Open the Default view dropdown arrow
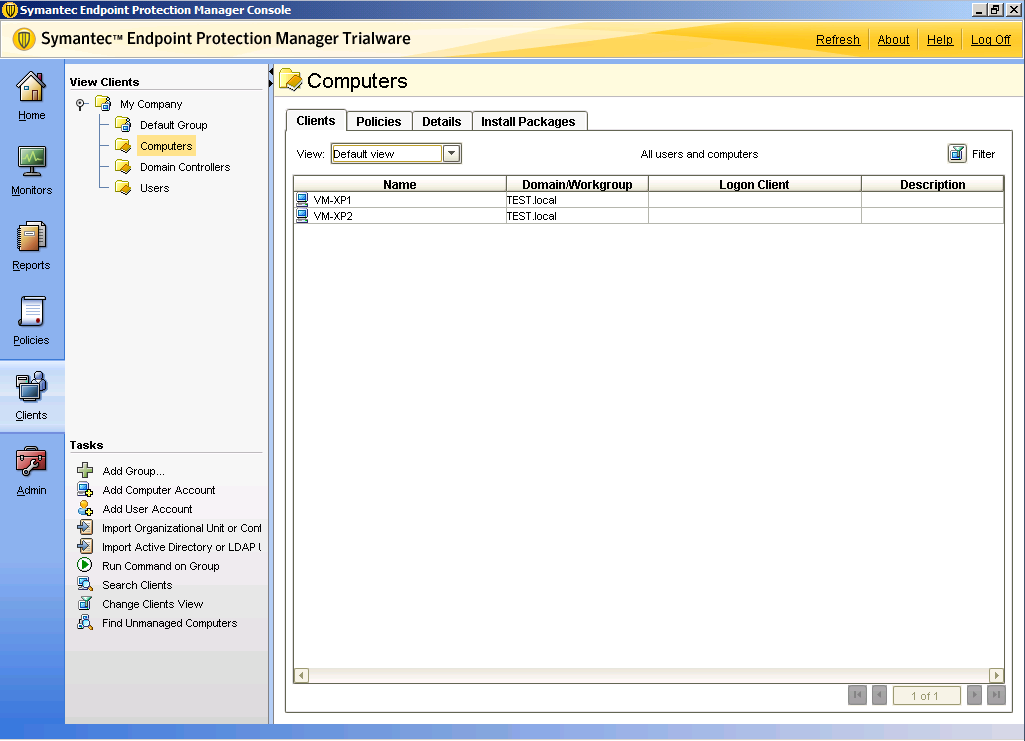The height and width of the screenshot is (741, 1025). coord(451,154)
